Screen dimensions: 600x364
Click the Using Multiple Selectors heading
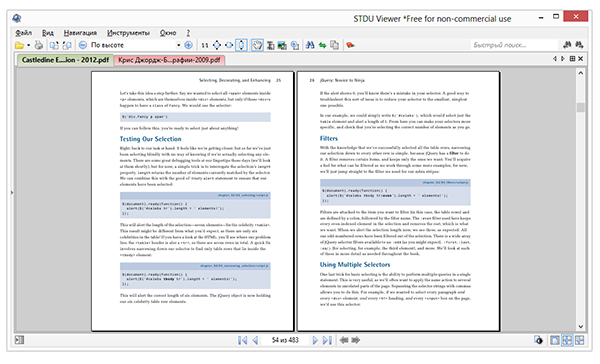point(355,264)
